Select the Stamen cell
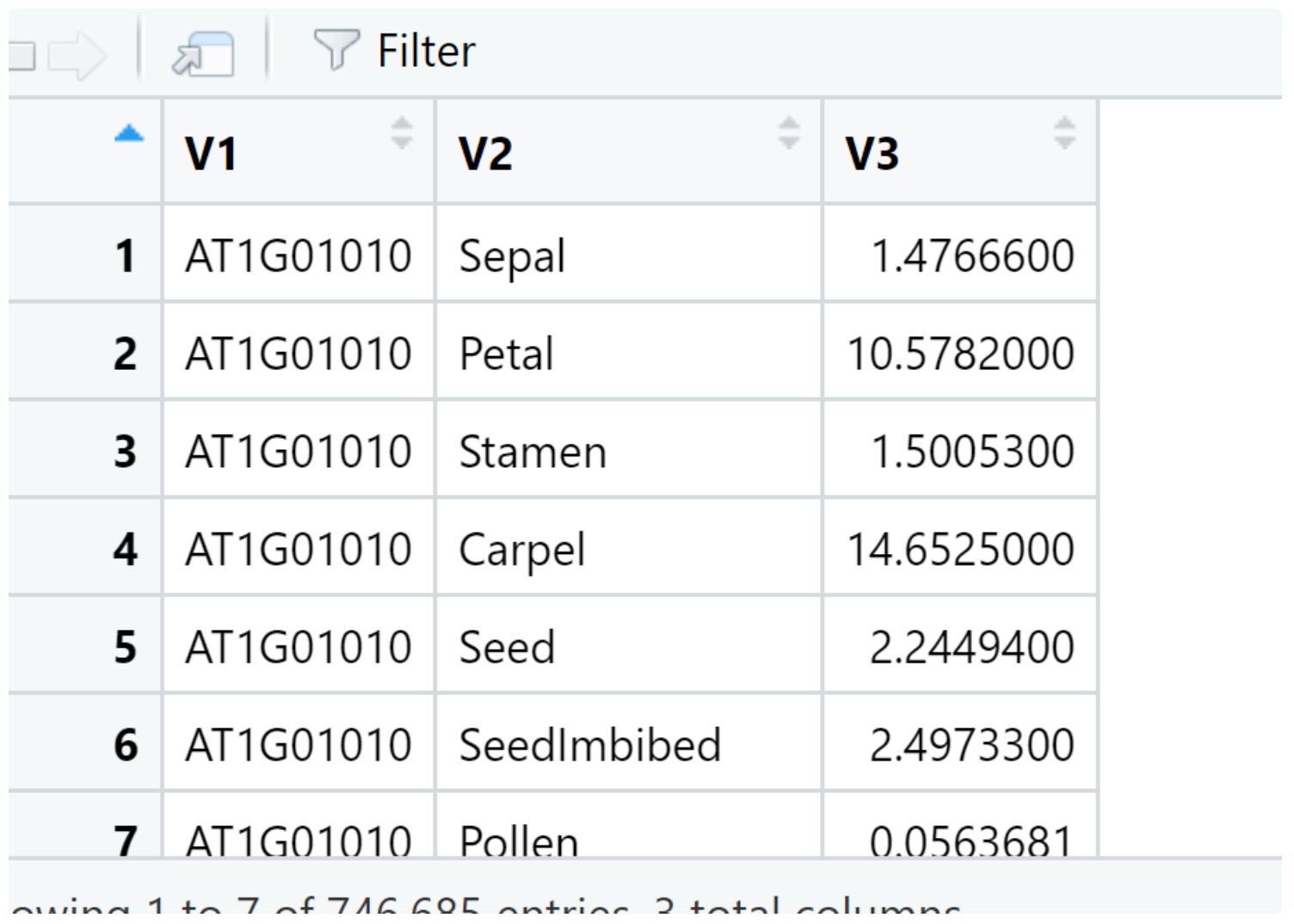 (533, 452)
